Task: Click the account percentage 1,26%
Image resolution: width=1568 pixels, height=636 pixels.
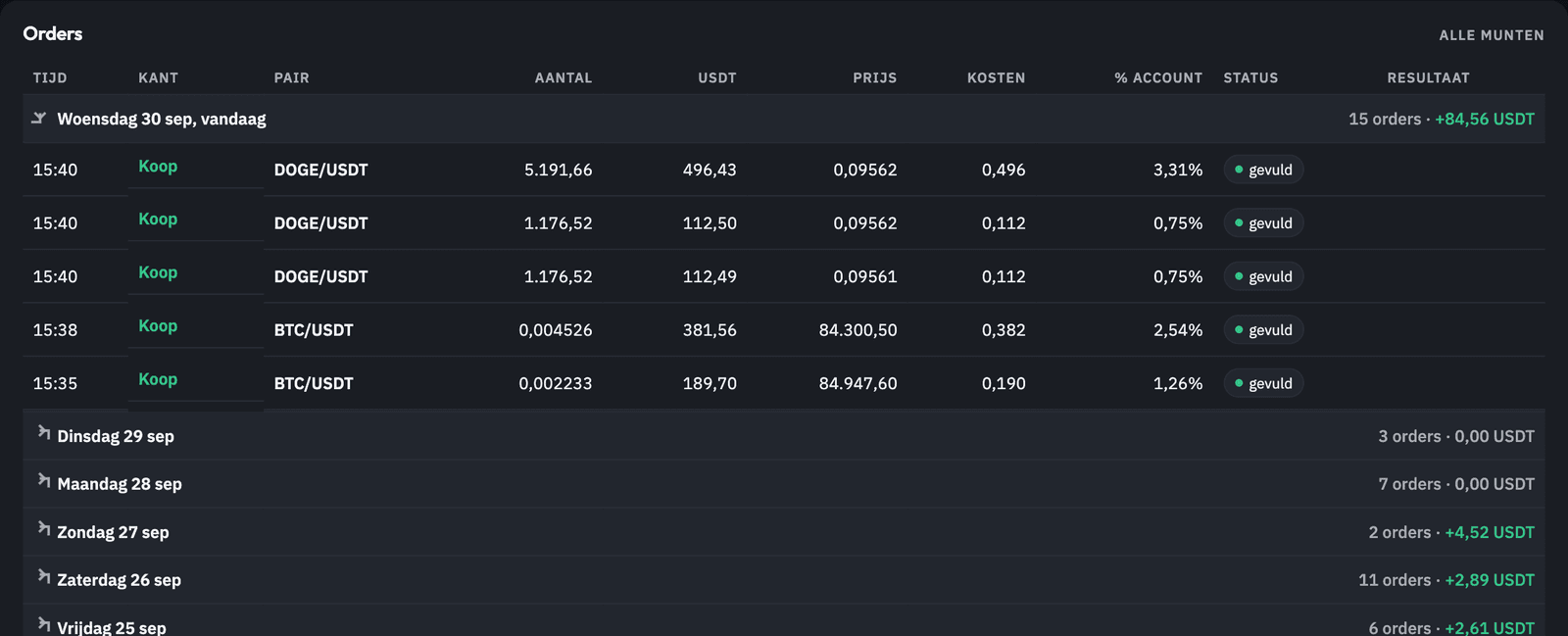Action: pyautogui.click(x=1178, y=383)
